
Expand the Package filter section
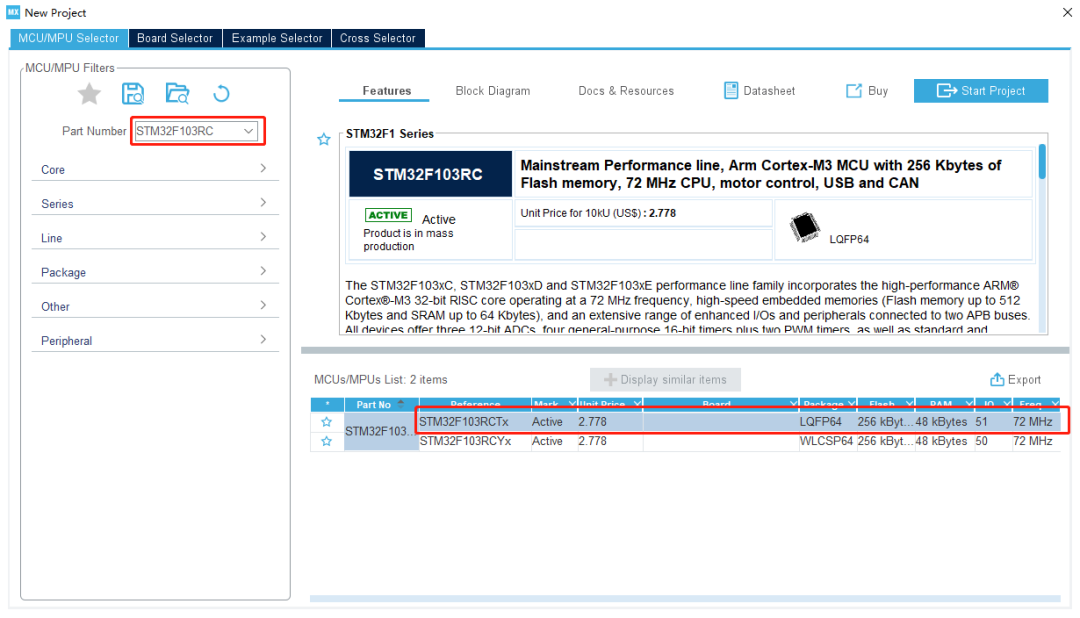(x=155, y=272)
